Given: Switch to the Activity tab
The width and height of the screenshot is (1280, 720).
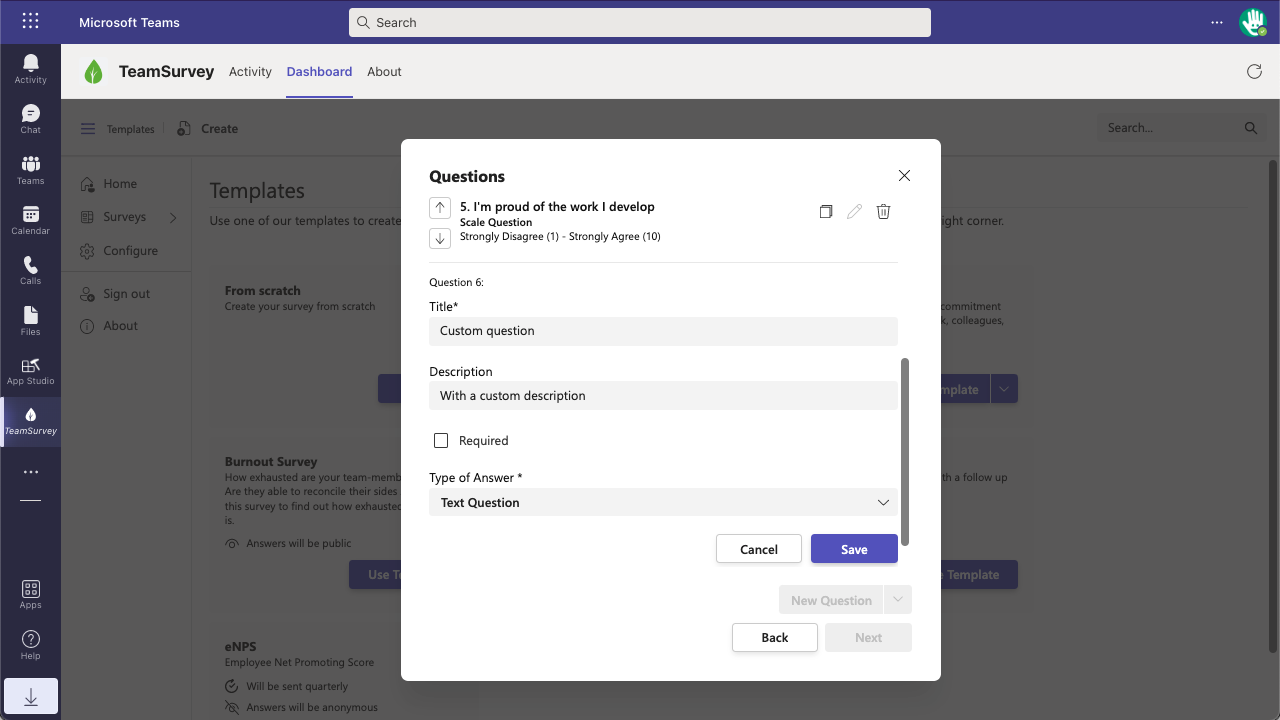Looking at the screenshot, I should click(250, 72).
